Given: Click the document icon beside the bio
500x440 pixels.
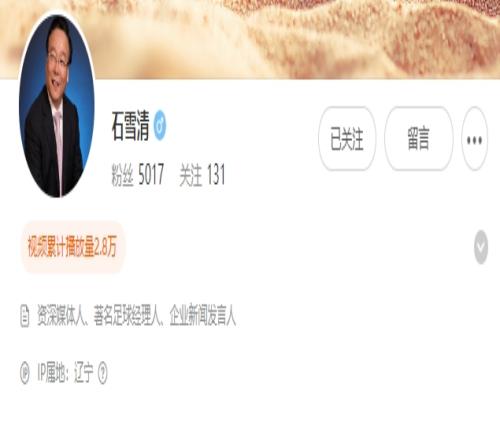Looking at the screenshot, I should (25, 316).
